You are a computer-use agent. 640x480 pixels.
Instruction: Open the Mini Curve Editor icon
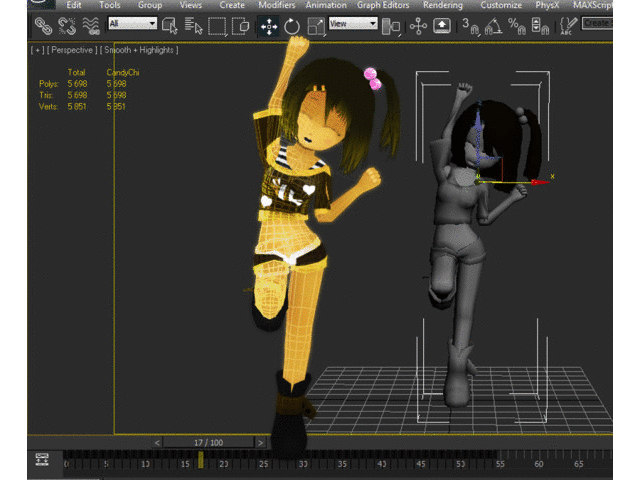coord(42,459)
